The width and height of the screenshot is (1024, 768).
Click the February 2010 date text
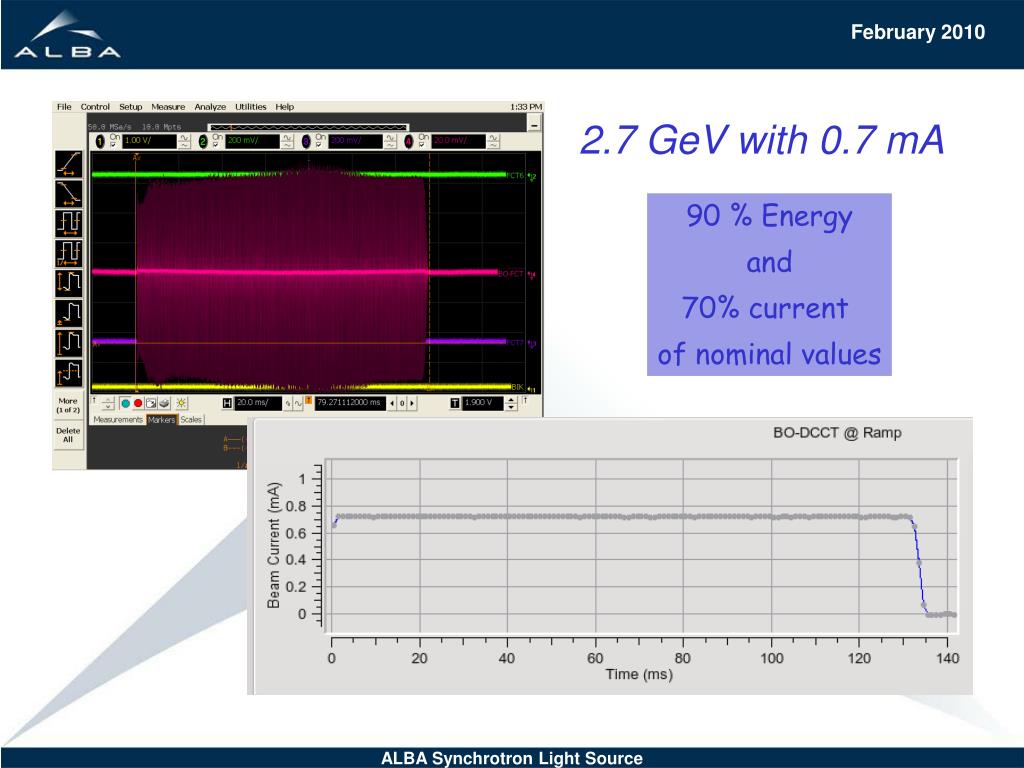pyautogui.click(x=918, y=32)
